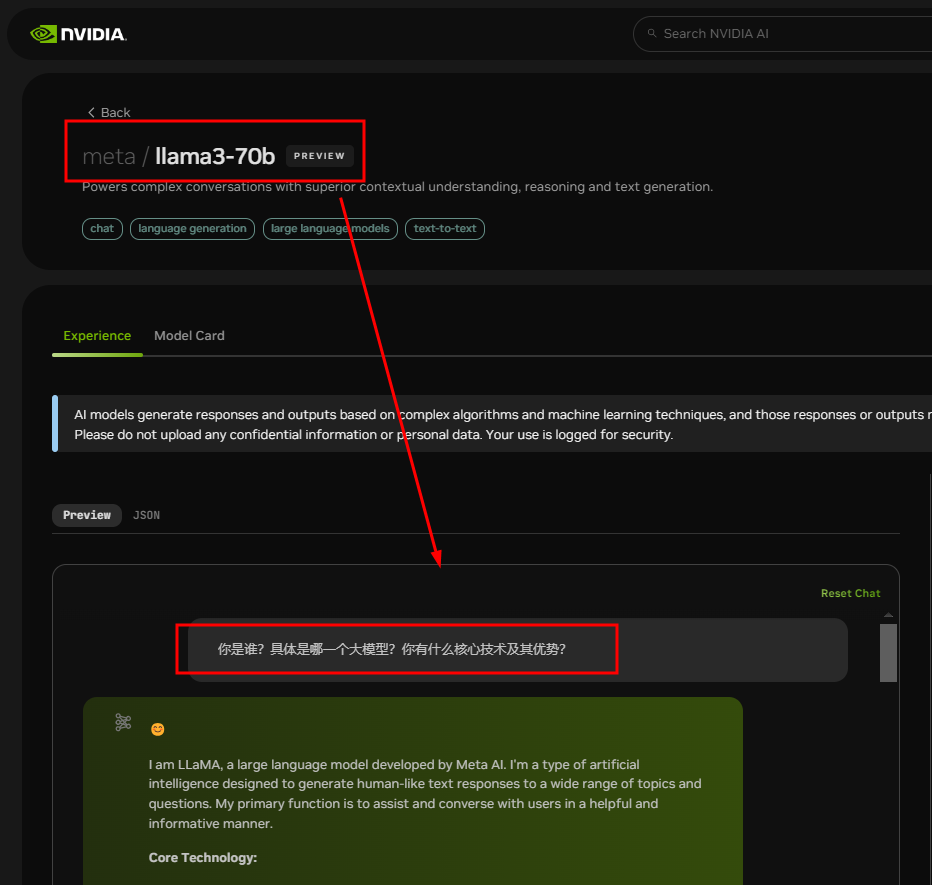The width and height of the screenshot is (932, 885).
Task: Select the Preview output view
Action: 87,515
